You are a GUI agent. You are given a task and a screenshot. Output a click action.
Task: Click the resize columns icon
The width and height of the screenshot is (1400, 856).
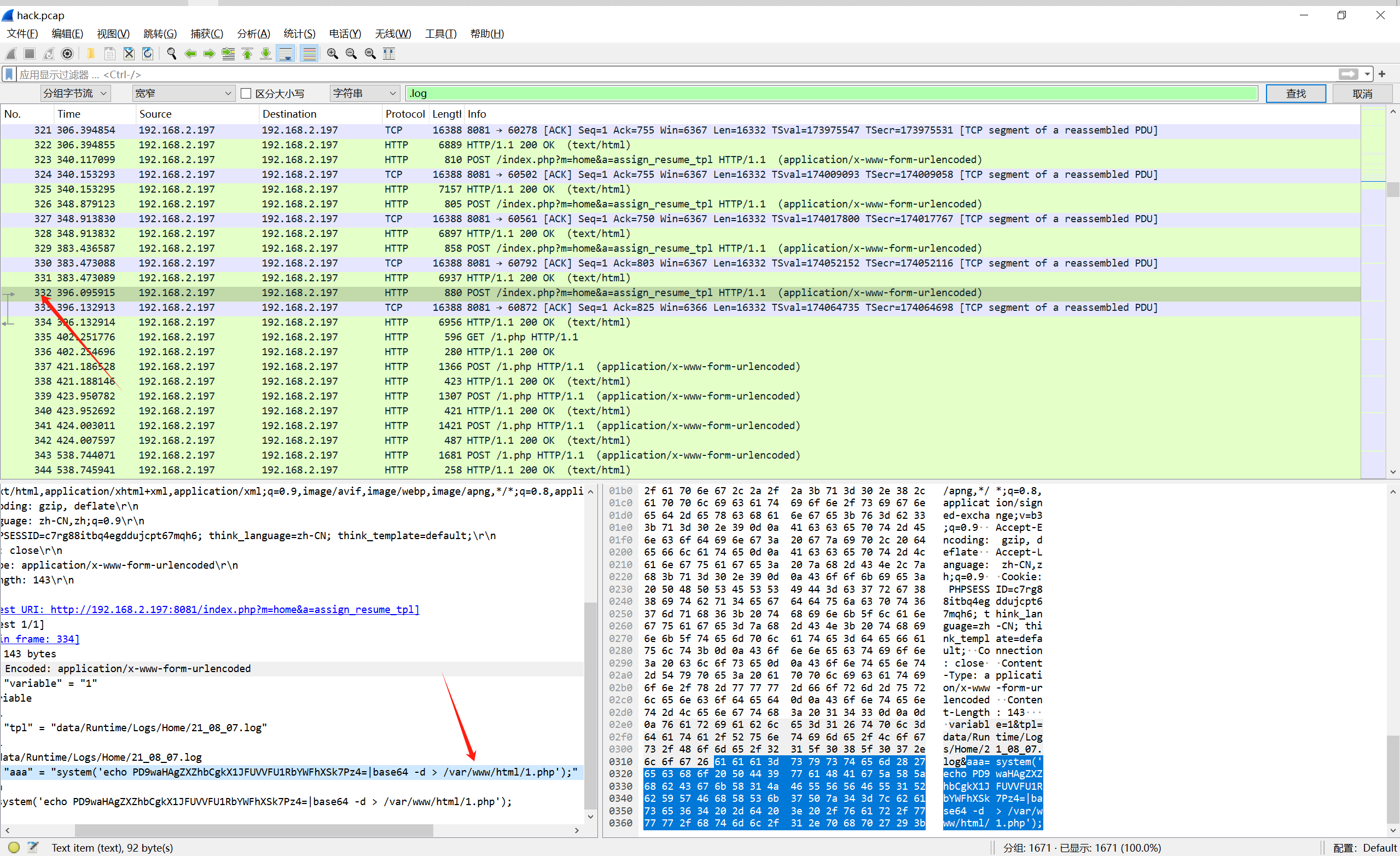389,54
